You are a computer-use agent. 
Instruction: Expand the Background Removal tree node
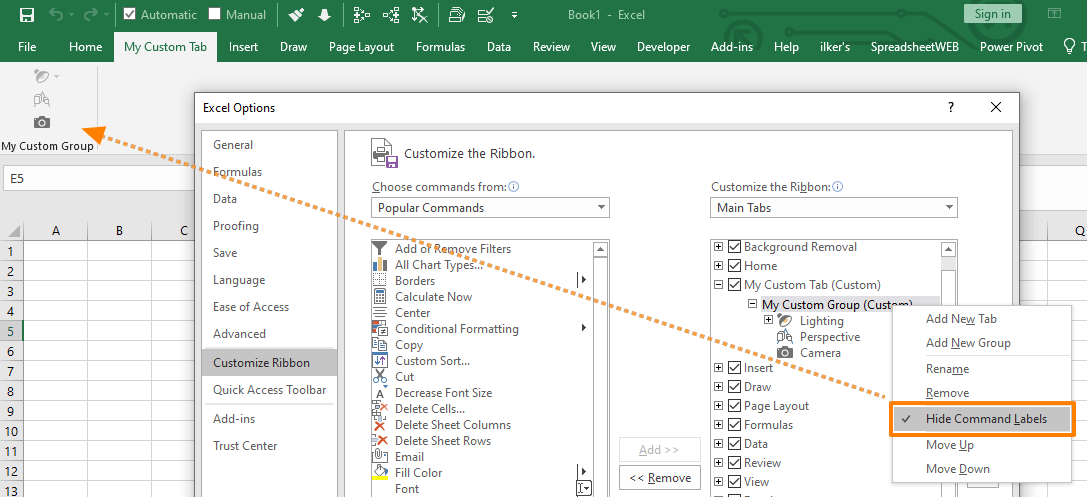[719, 247]
